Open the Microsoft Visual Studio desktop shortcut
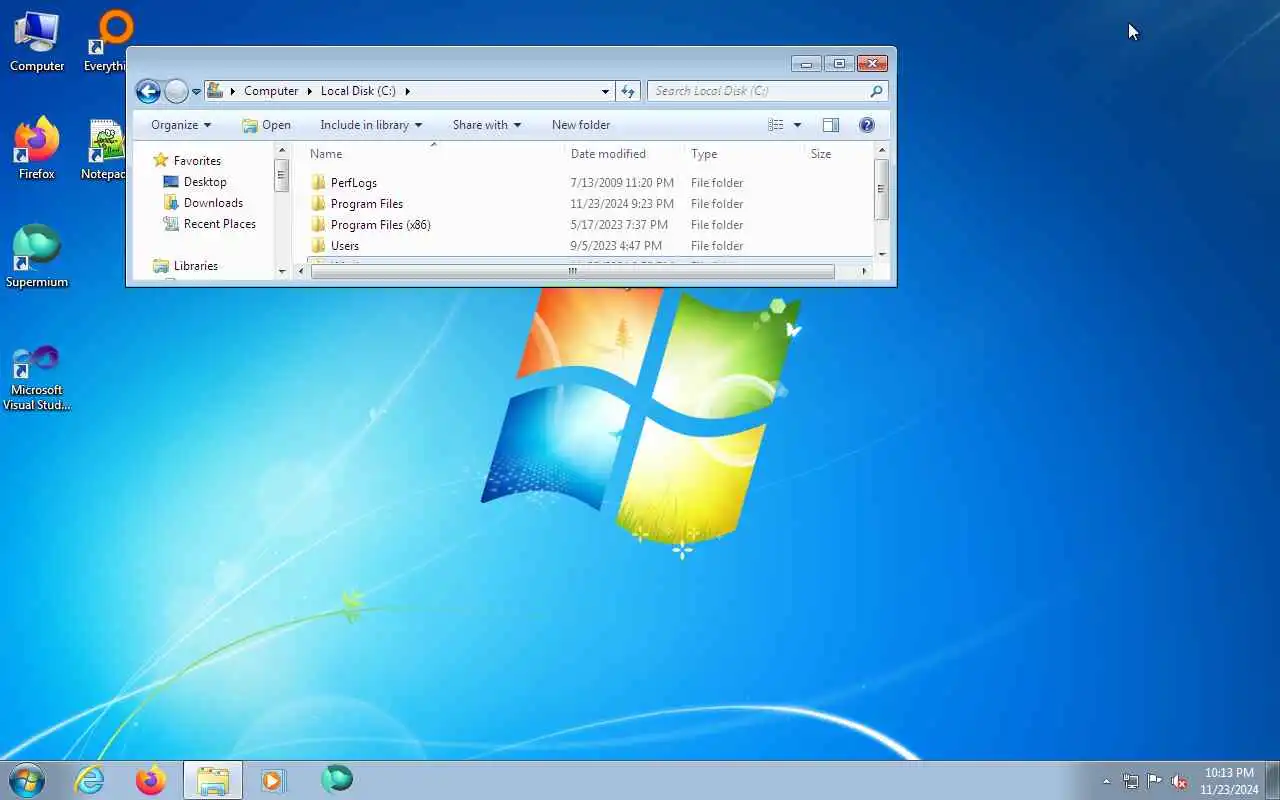This screenshot has height=800, width=1280. (x=37, y=378)
